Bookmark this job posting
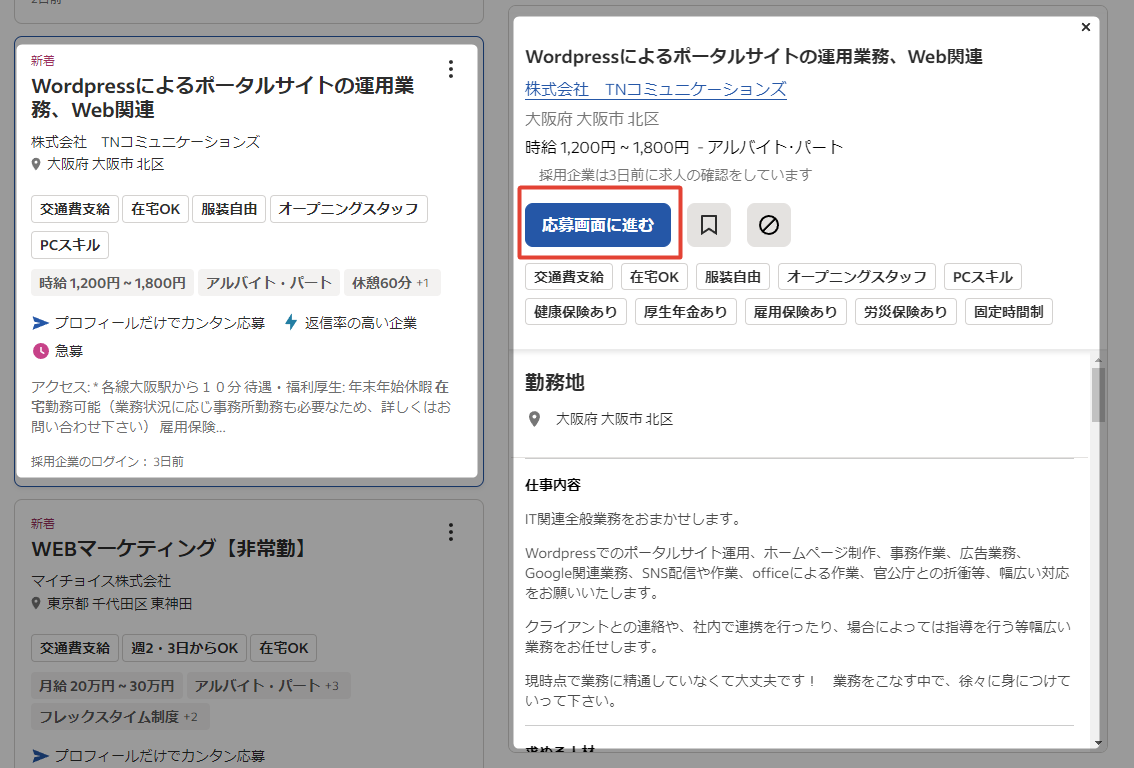 709,225
